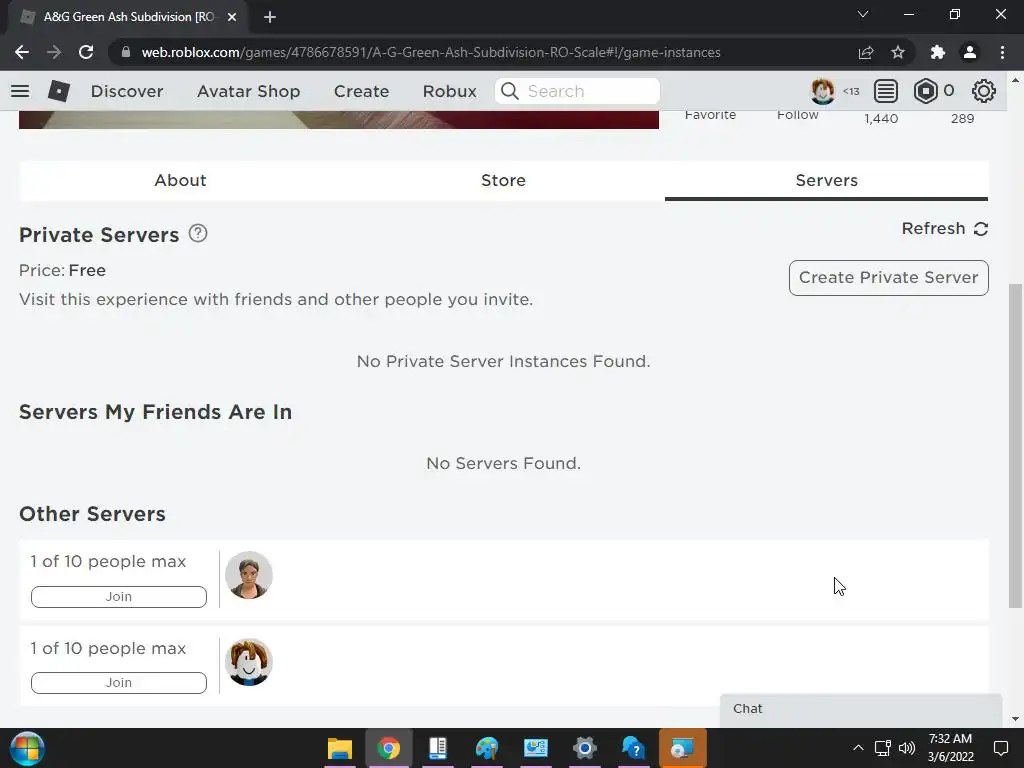Open File Explorer from the taskbar
1024x768 pixels.
point(340,748)
